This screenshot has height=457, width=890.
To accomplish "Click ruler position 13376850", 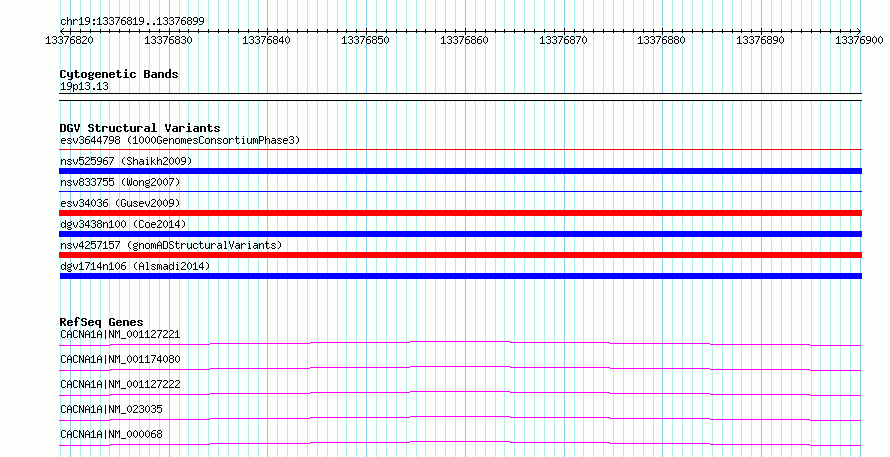I will click(x=365, y=40).
